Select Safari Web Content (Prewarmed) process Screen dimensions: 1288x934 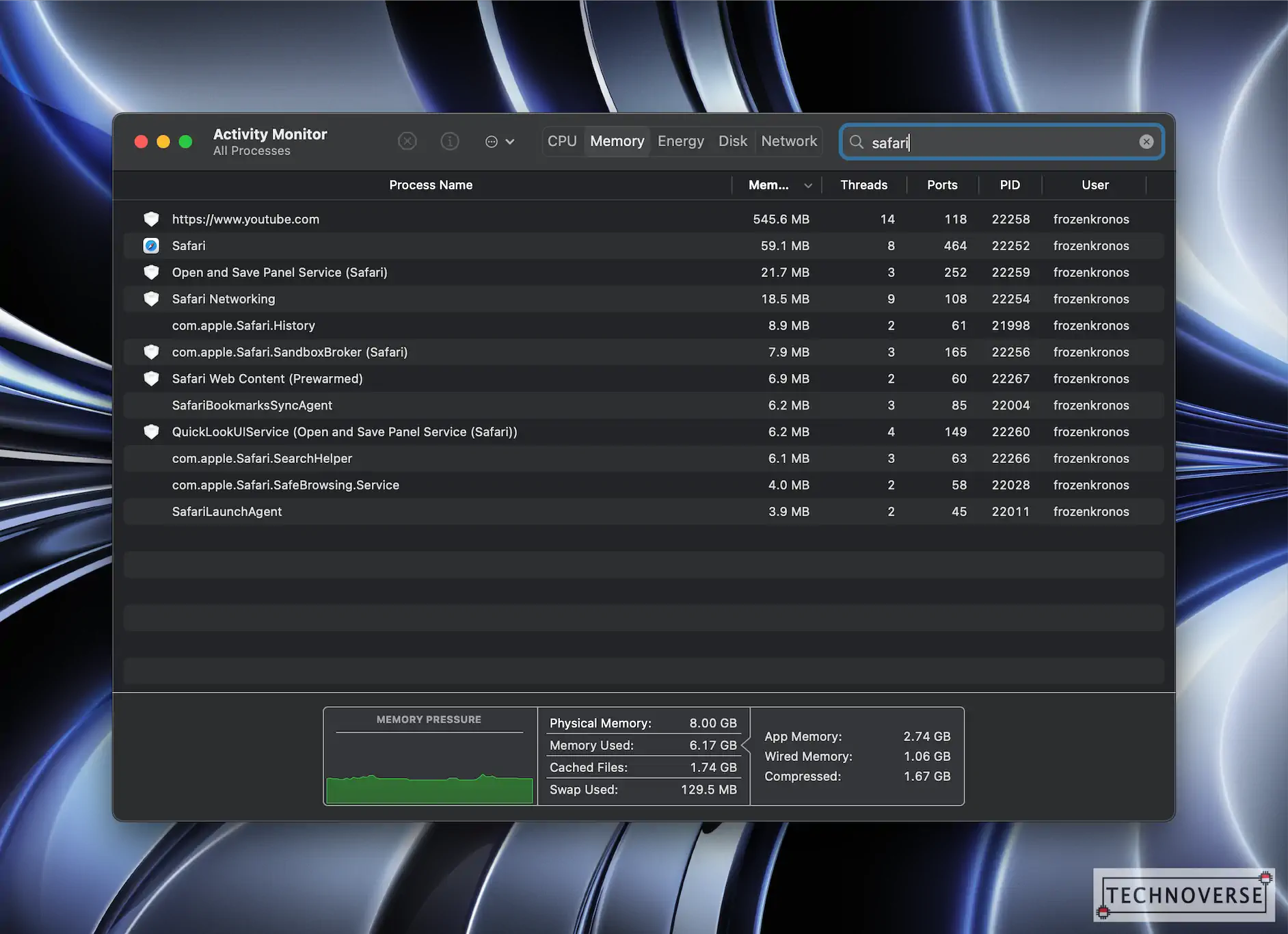tap(267, 379)
